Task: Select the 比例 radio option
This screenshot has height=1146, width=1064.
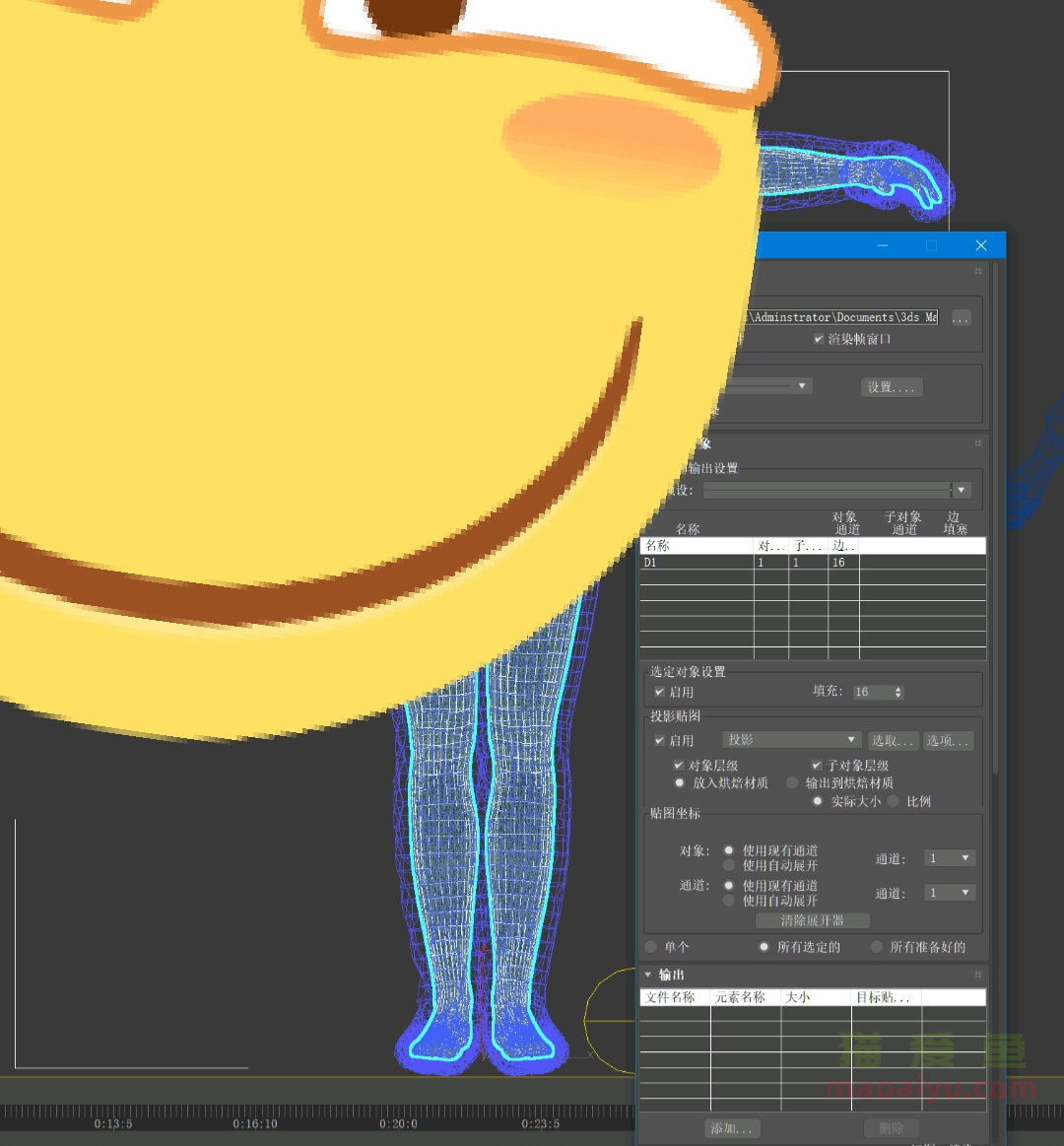Action: (x=894, y=802)
